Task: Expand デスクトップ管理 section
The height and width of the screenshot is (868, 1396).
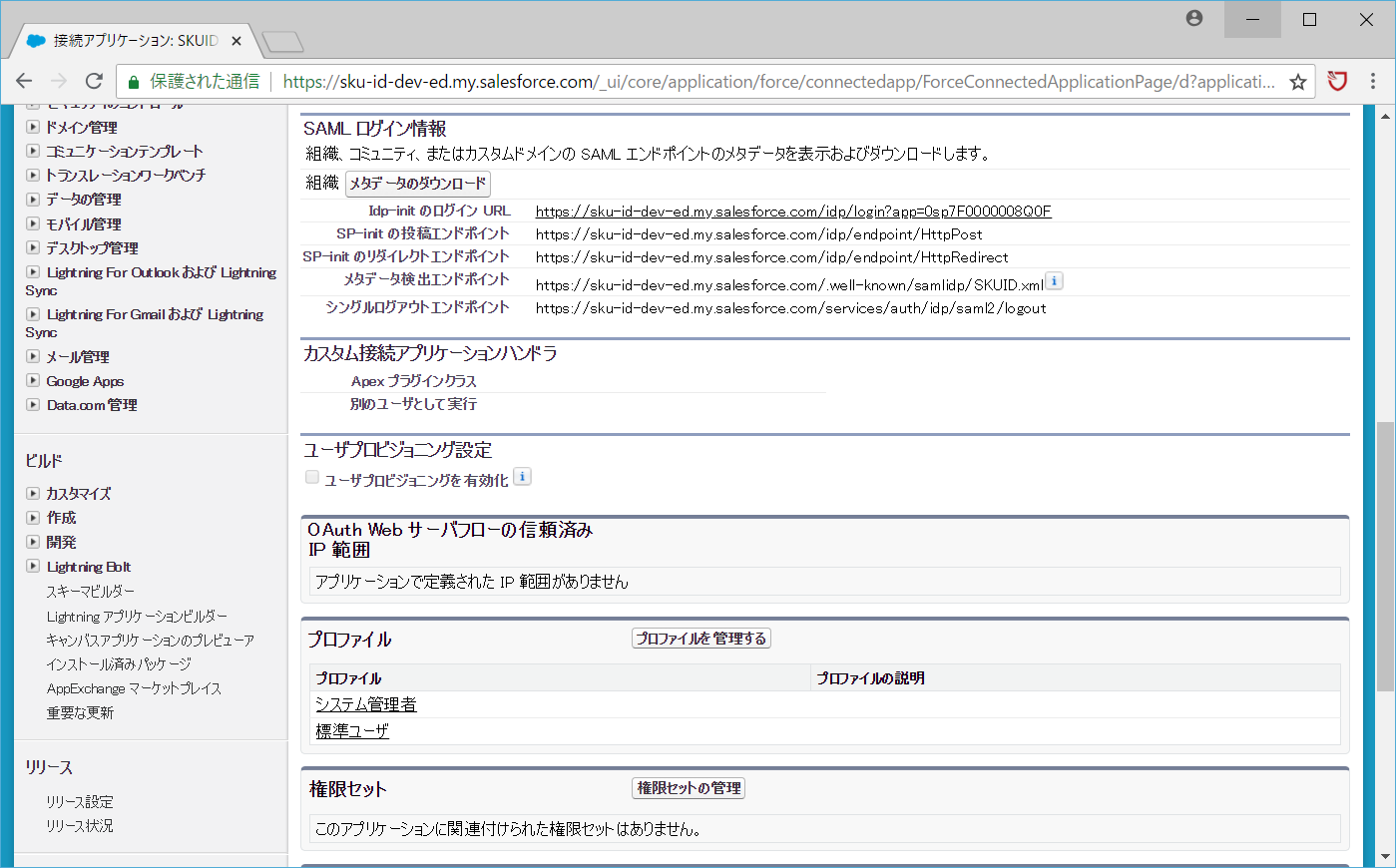Action: (33, 248)
